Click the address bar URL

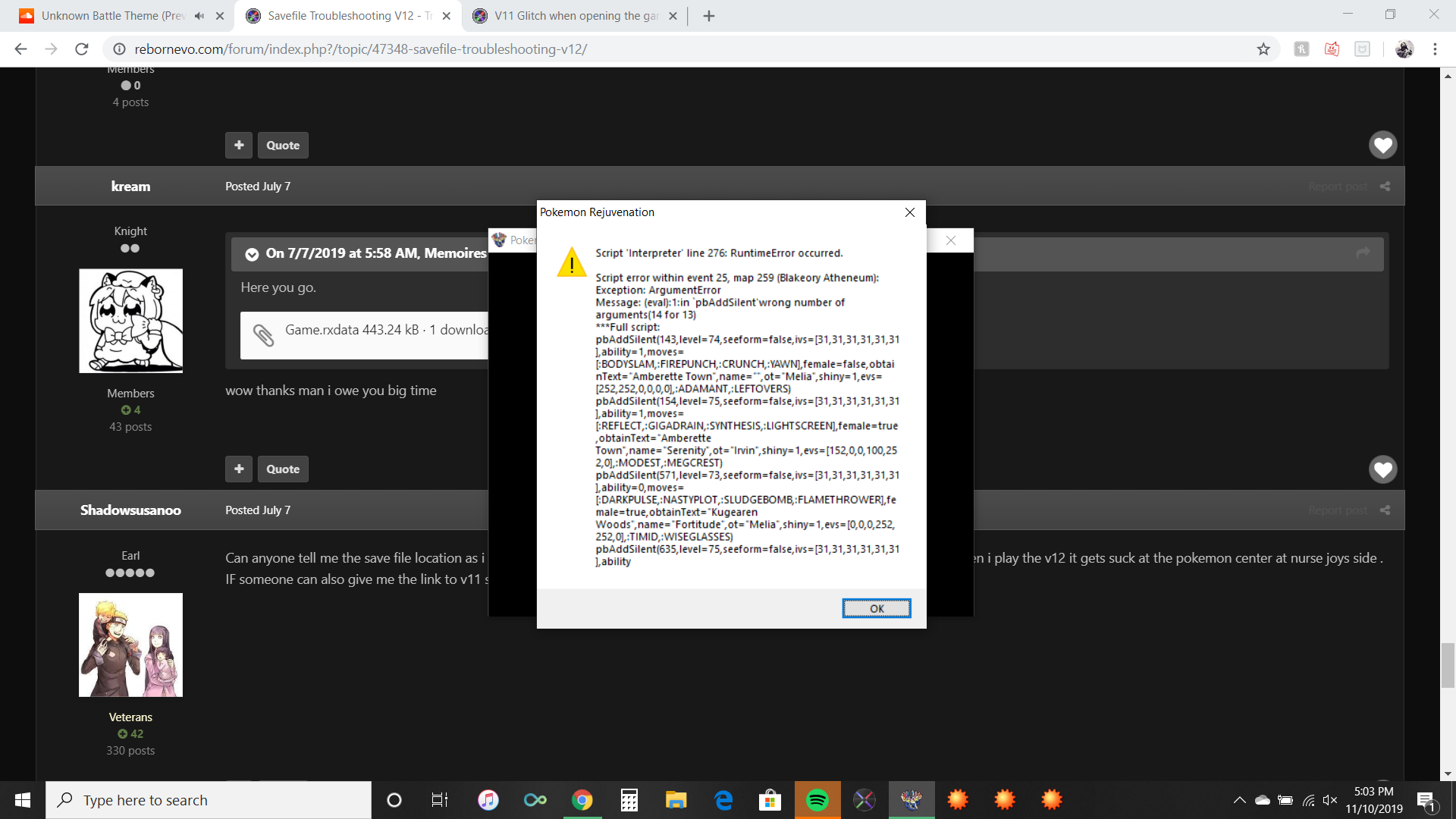click(x=361, y=49)
